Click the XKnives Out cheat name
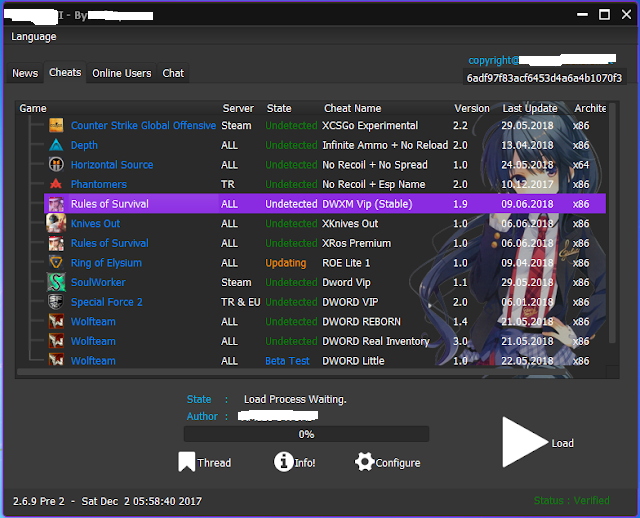 [x=350, y=223]
